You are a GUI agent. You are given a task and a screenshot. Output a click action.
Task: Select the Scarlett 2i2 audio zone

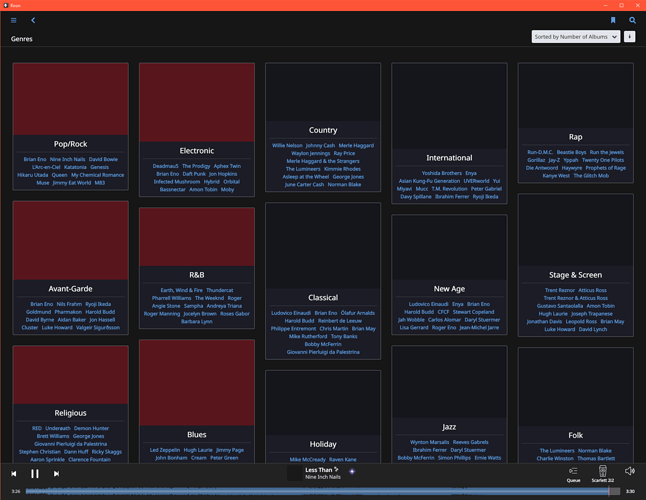(602, 474)
